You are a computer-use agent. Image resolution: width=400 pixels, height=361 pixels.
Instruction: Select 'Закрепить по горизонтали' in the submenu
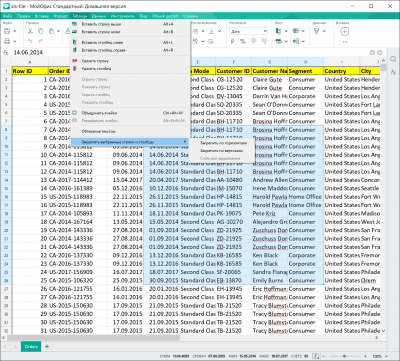click(x=222, y=143)
